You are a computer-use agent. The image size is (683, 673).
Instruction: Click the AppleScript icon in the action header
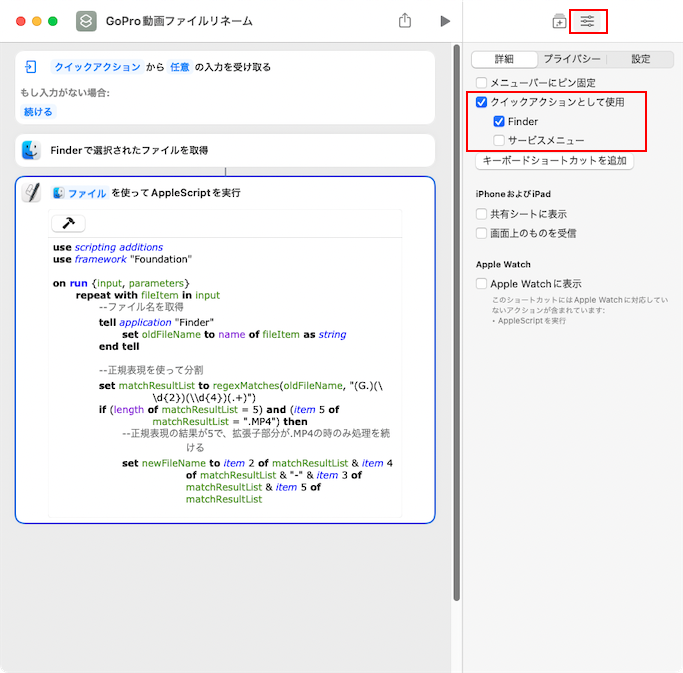point(32,193)
